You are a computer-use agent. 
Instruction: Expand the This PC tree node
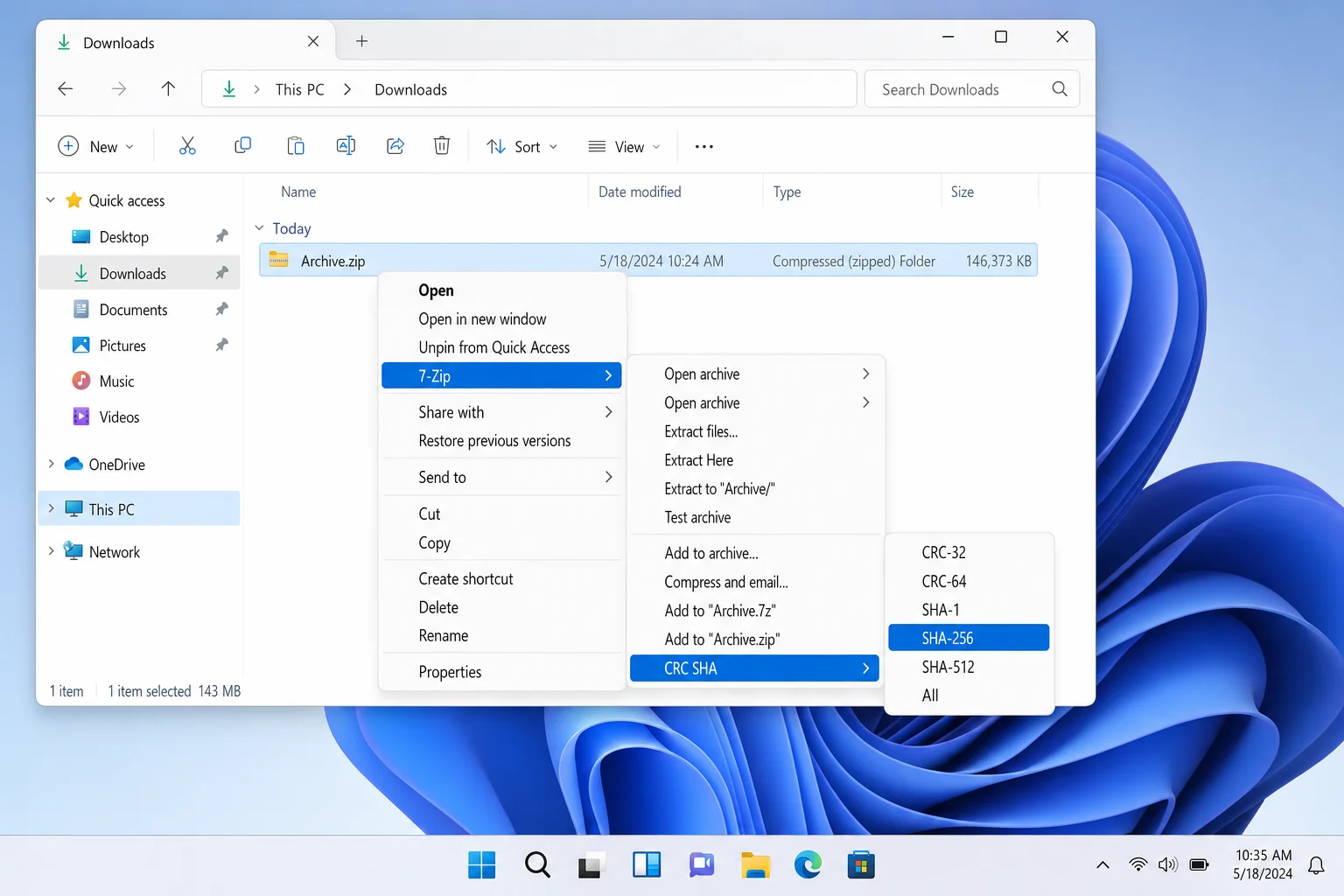click(51, 508)
